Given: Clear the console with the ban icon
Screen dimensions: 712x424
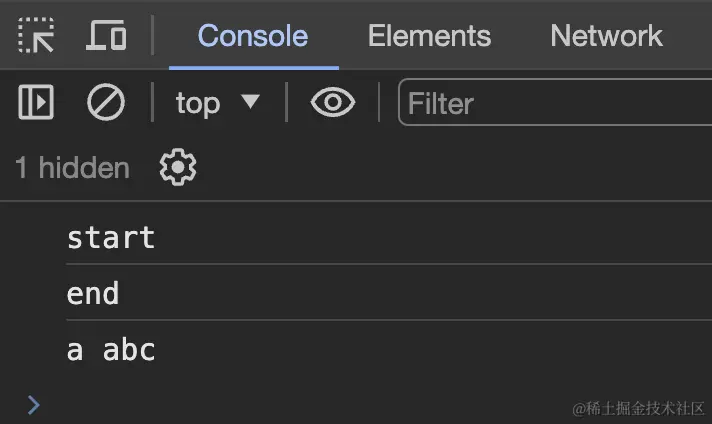Looking at the screenshot, I should (x=105, y=102).
